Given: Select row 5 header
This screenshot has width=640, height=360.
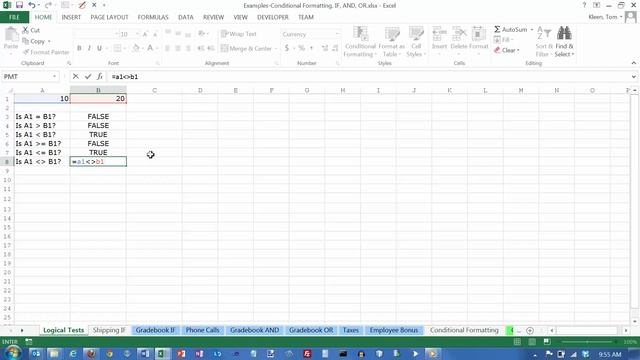Looking at the screenshot, I should pos(7,135).
